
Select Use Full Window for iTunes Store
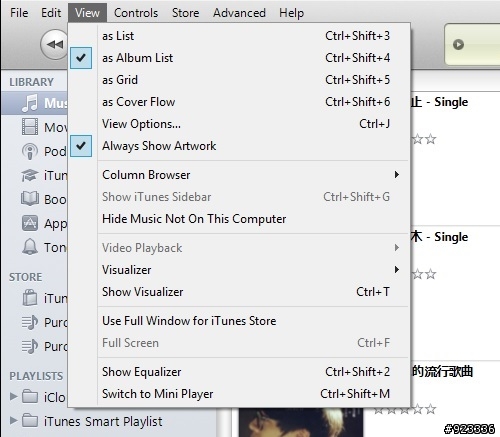click(246, 321)
